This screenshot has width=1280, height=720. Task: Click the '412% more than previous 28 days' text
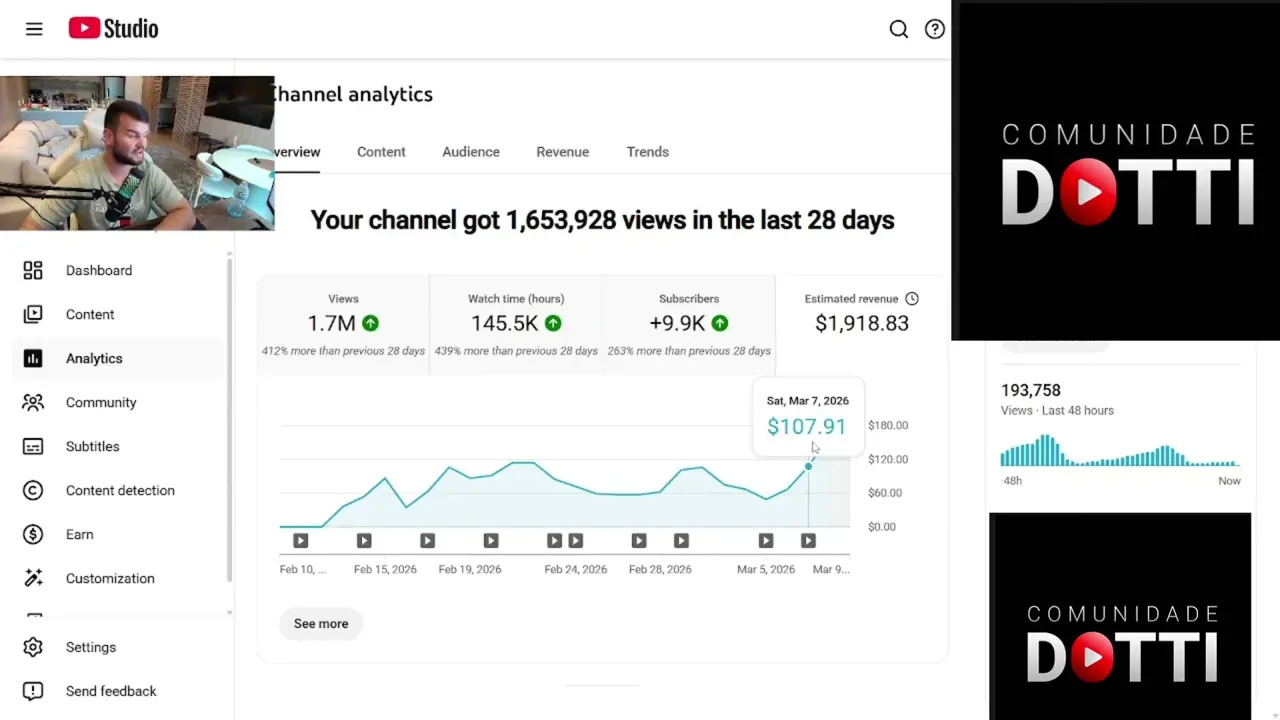point(343,351)
